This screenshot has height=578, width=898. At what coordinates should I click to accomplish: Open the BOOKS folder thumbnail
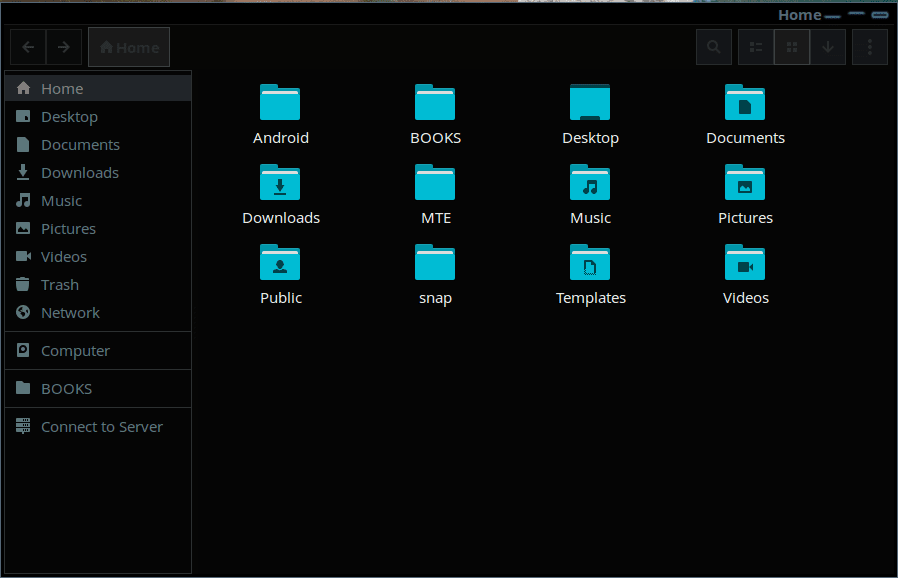click(435, 101)
